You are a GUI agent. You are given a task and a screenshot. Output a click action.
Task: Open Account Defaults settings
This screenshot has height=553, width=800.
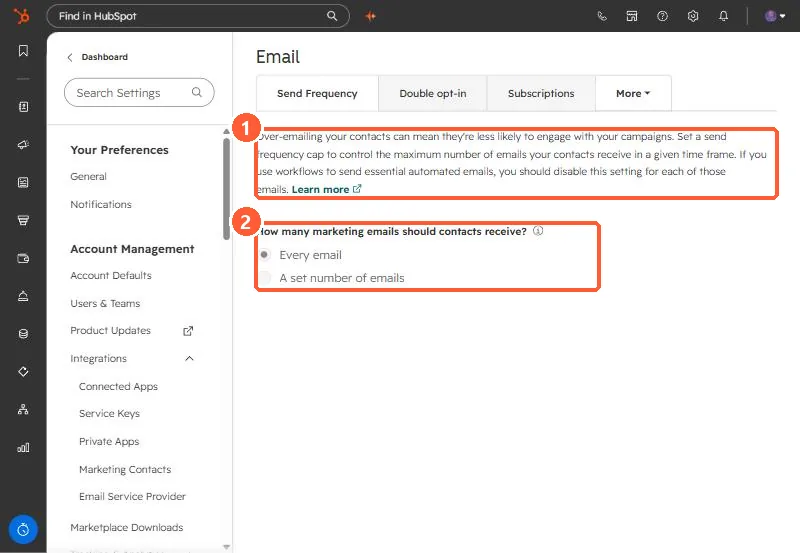coord(111,275)
